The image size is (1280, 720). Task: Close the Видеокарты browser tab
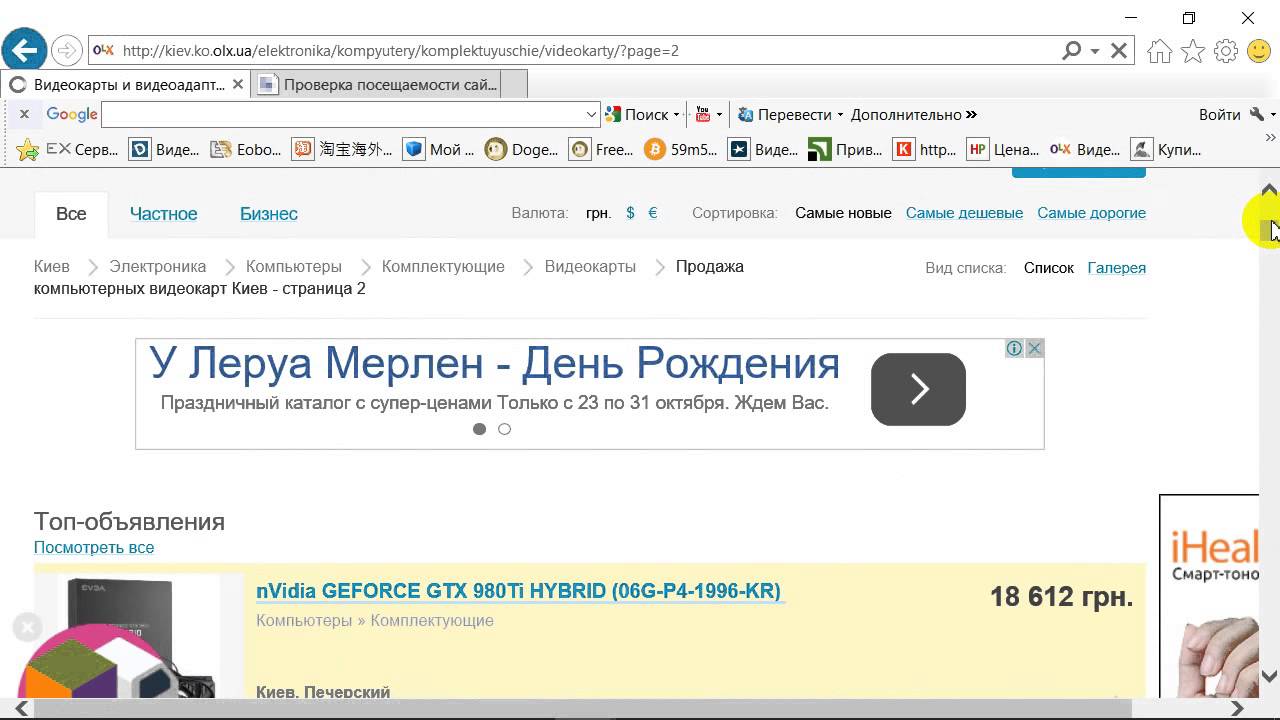pos(238,85)
